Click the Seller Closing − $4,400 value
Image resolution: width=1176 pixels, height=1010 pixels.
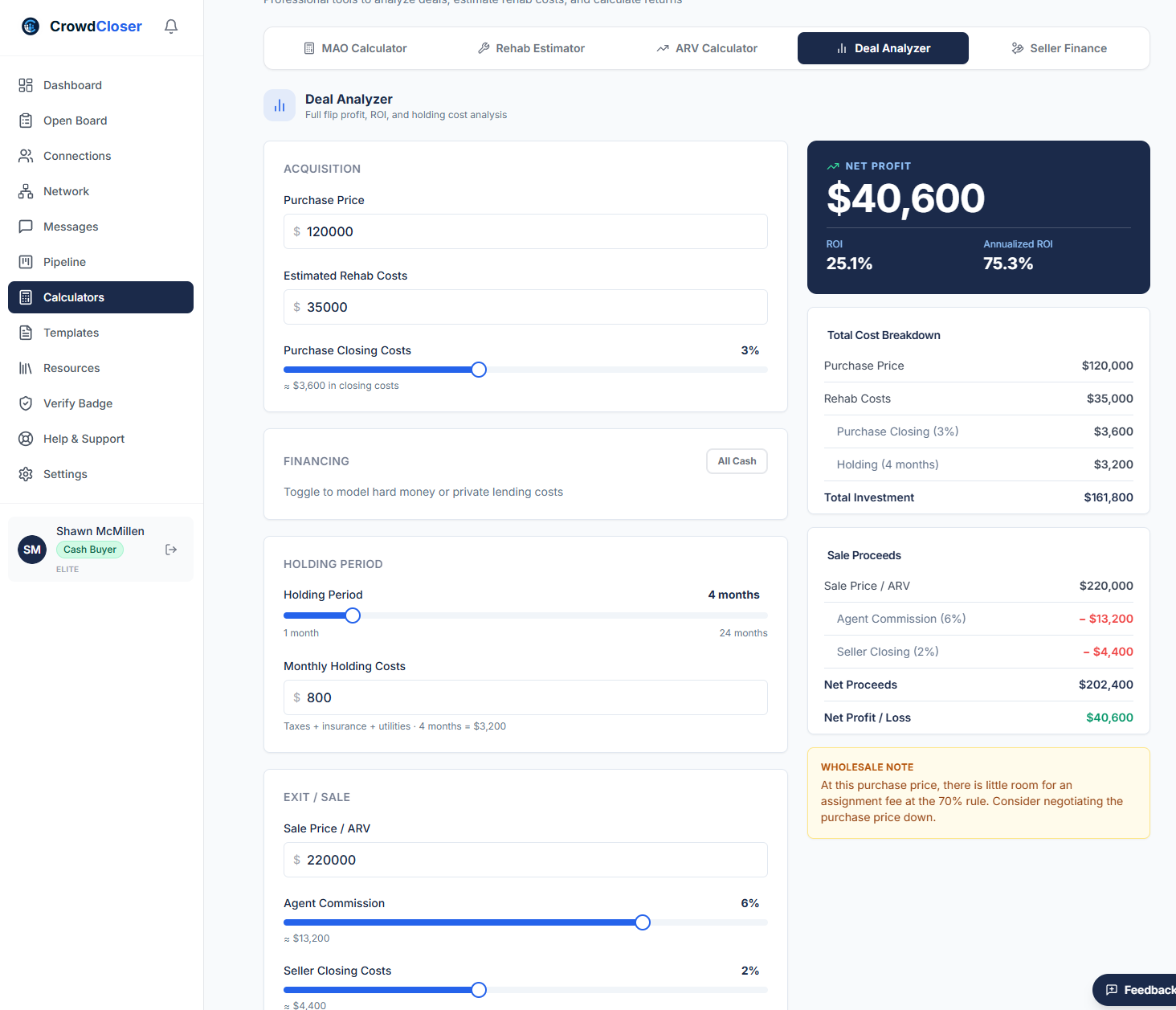[x=1108, y=652]
